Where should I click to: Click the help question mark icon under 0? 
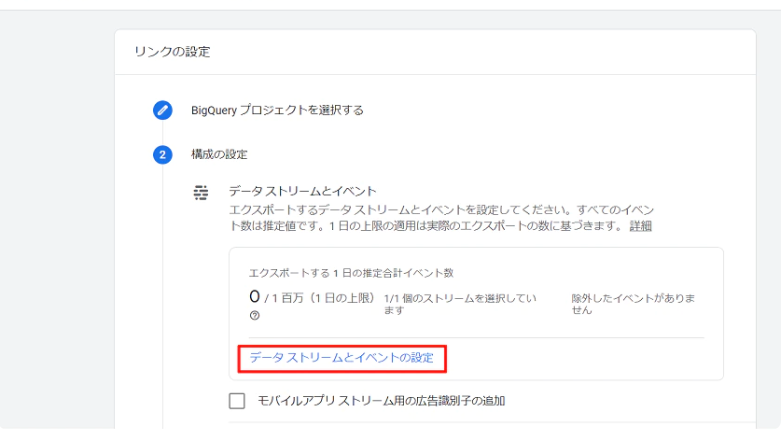[255, 315]
